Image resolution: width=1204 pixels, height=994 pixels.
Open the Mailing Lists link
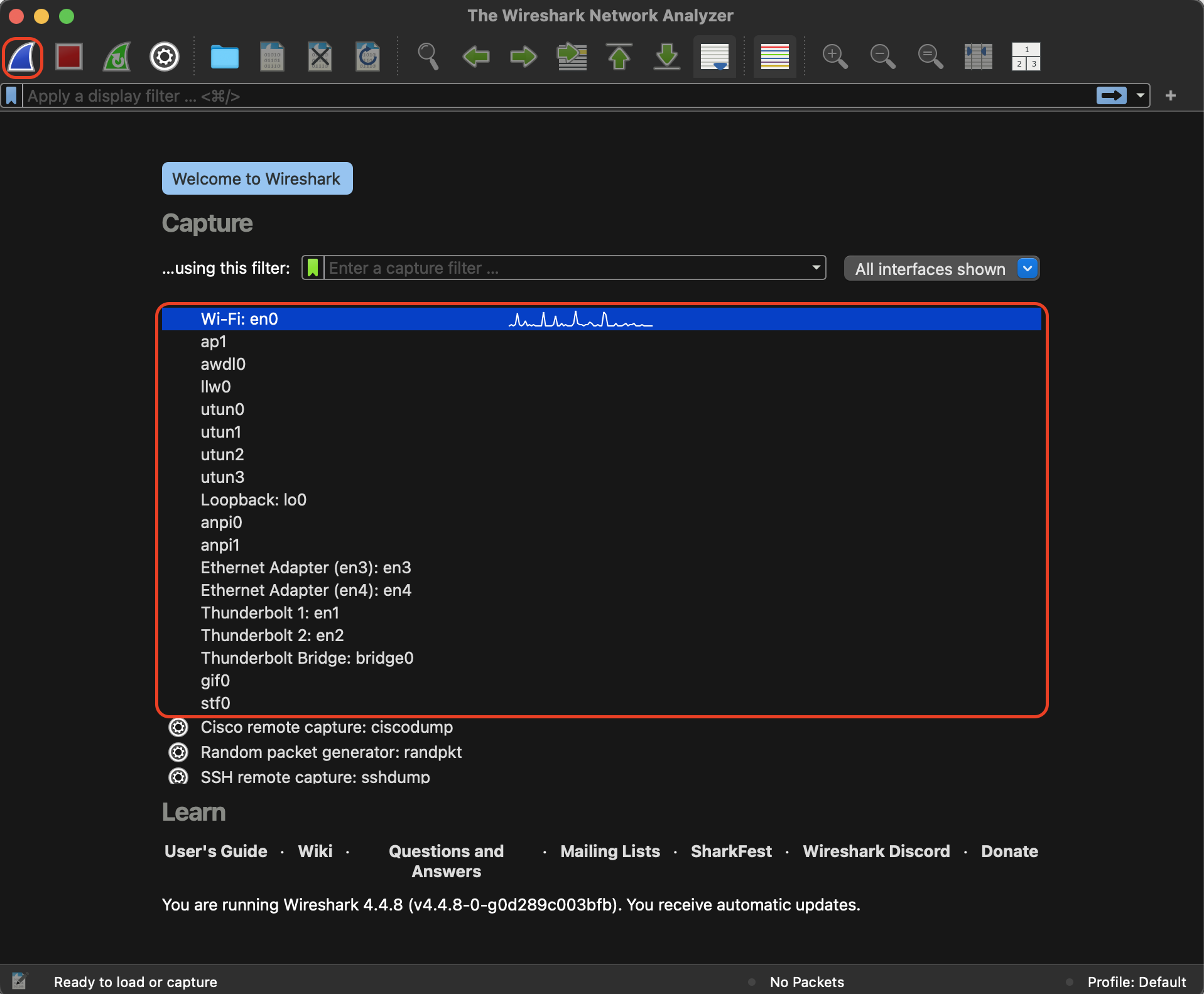coord(610,851)
